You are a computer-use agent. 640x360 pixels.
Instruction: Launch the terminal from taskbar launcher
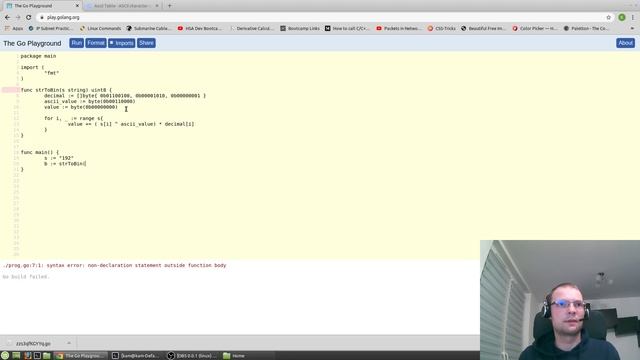click(37, 356)
